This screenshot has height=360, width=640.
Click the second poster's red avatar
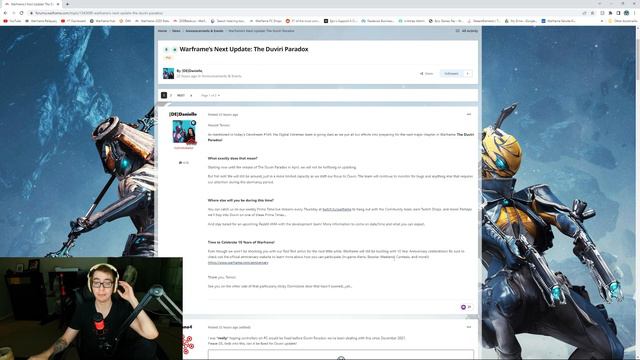coord(188,344)
